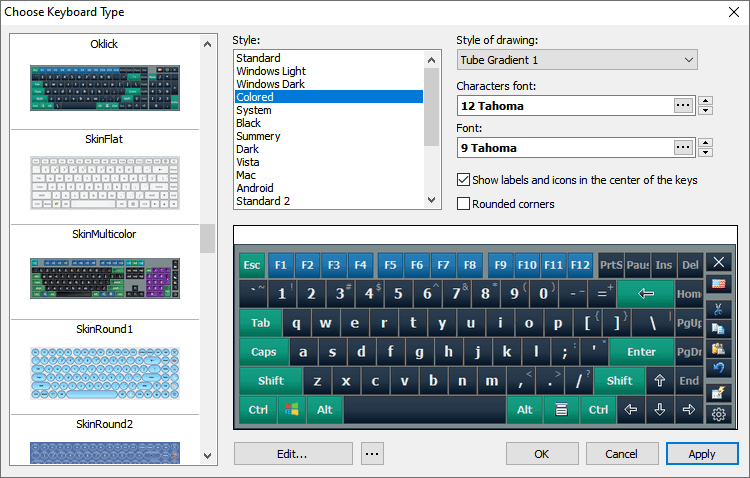This screenshot has width=750, height=478.
Task: Open the gear settings icon on keyboard
Action: click(x=718, y=414)
